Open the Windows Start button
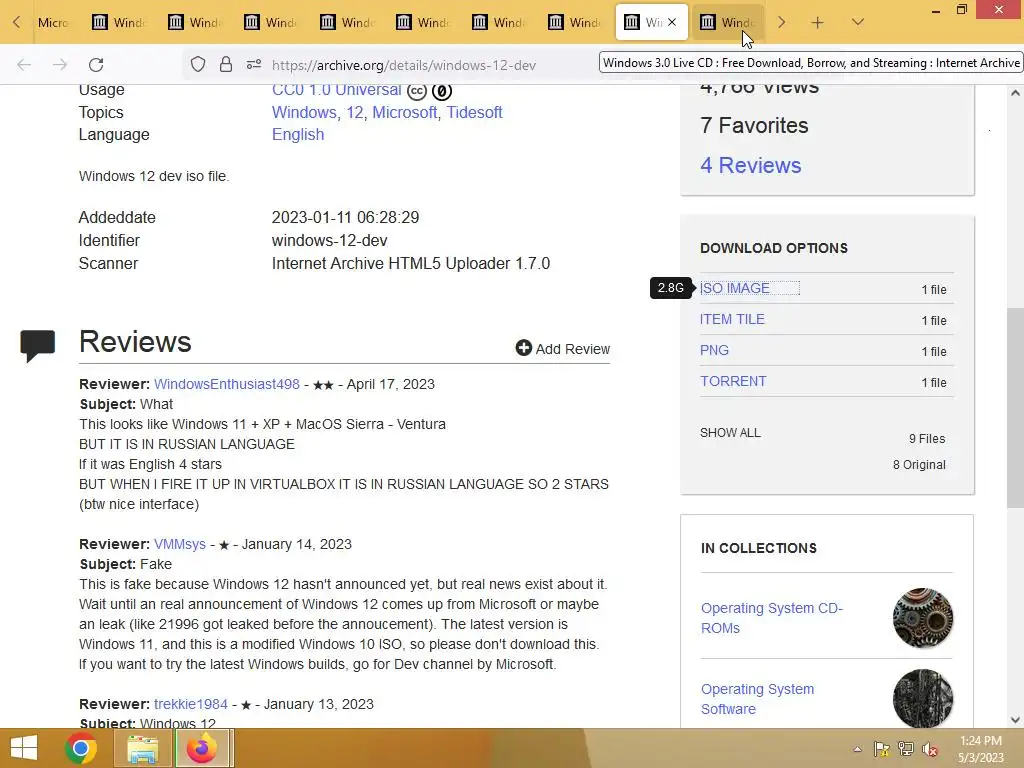The image size is (1024, 768). click(x=24, y=748)
